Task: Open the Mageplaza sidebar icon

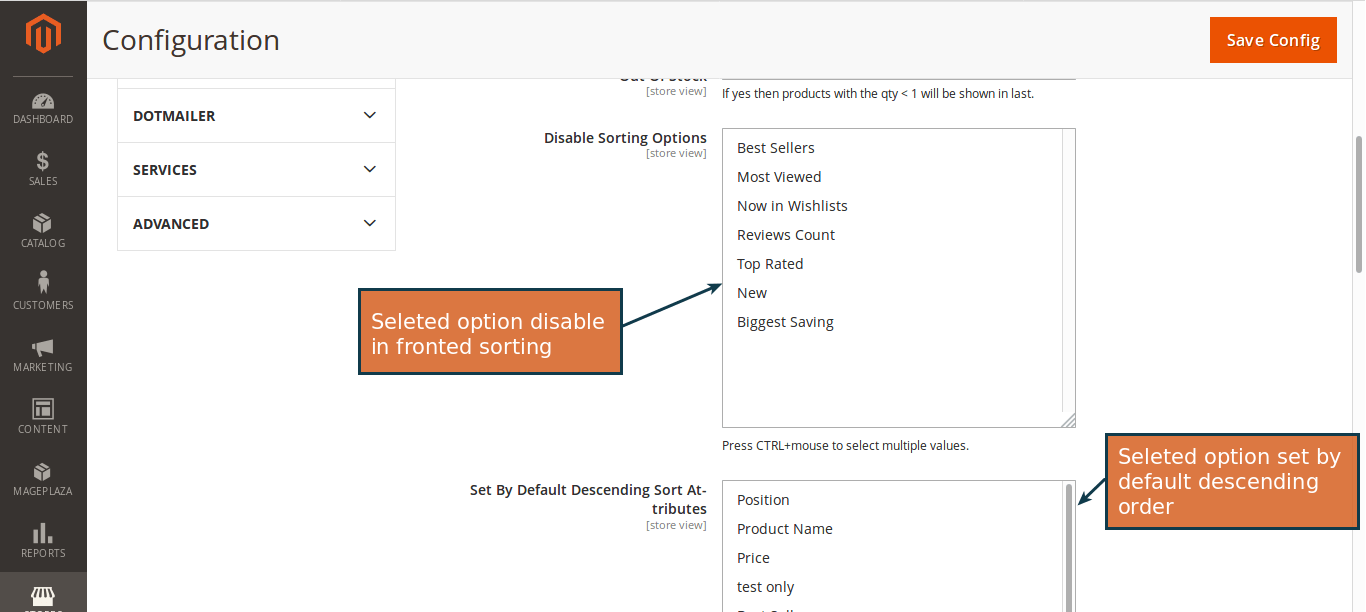Action: tap(43, 477)
